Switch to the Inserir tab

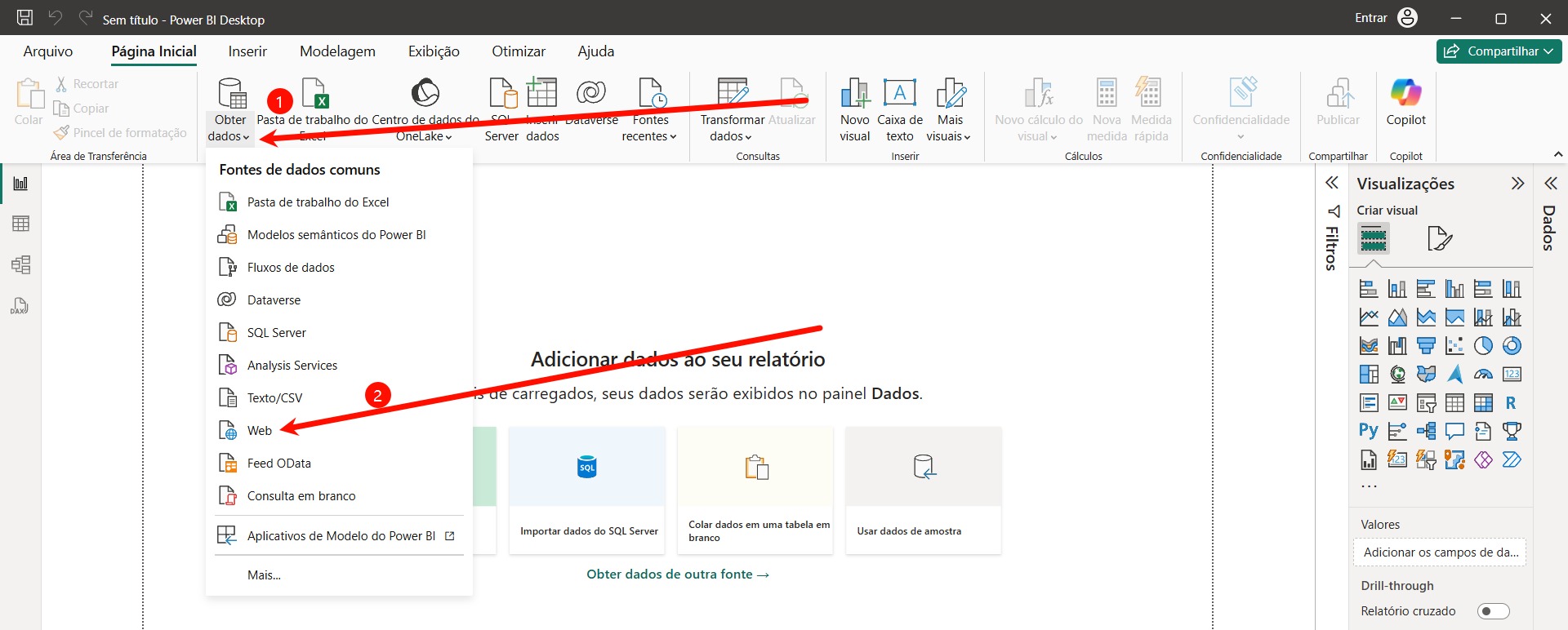(x=247, y=51)
